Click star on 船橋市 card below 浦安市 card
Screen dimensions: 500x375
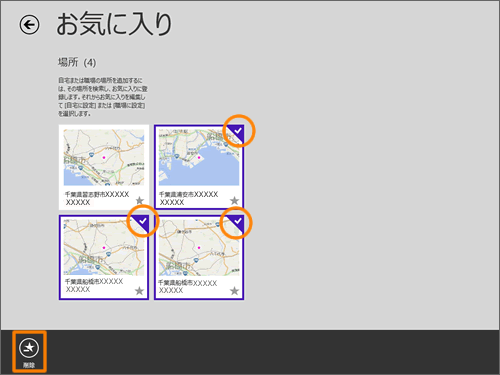click(x=234, y=291)
